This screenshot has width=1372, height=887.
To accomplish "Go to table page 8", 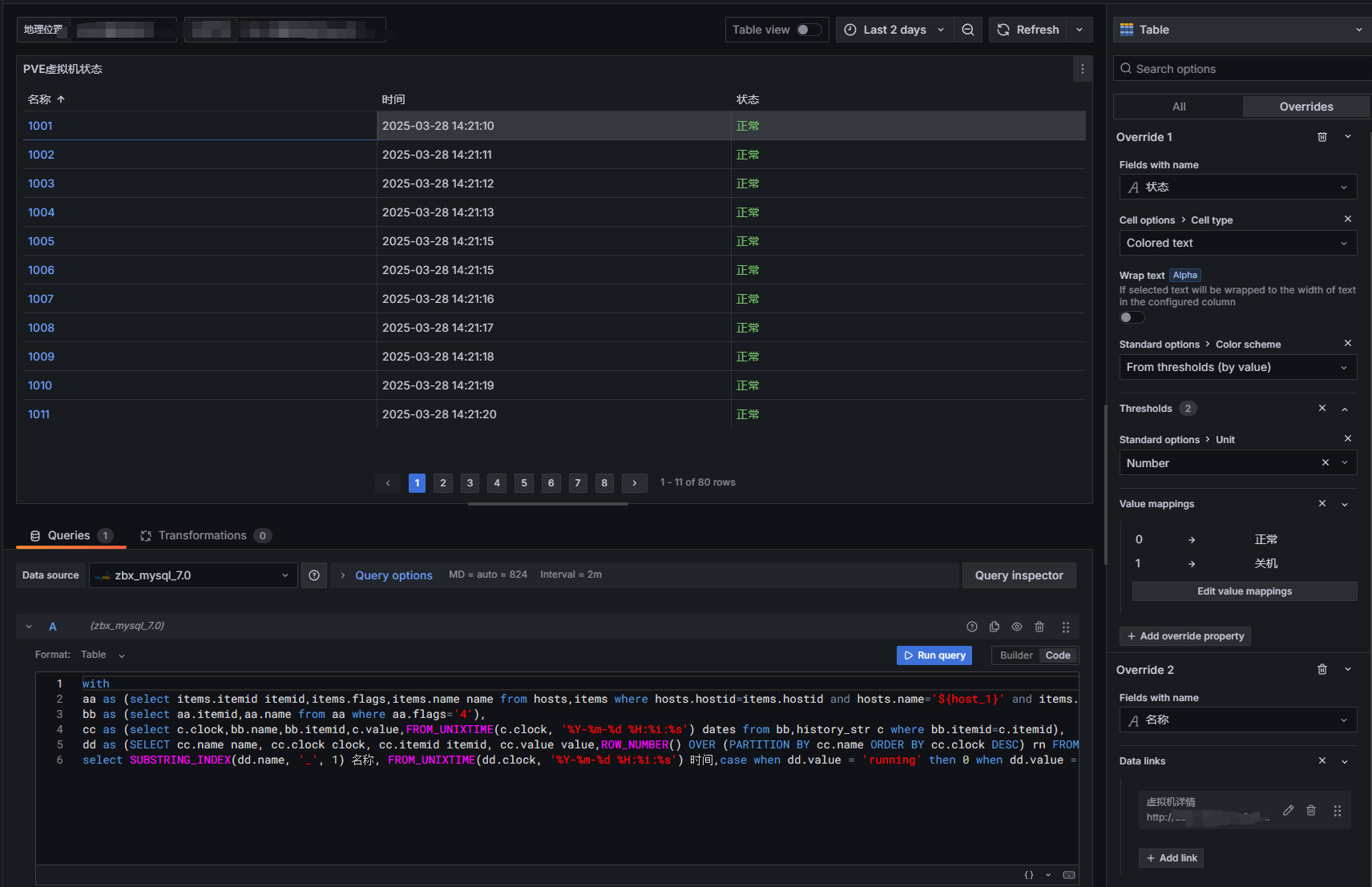I will point(605,482).
